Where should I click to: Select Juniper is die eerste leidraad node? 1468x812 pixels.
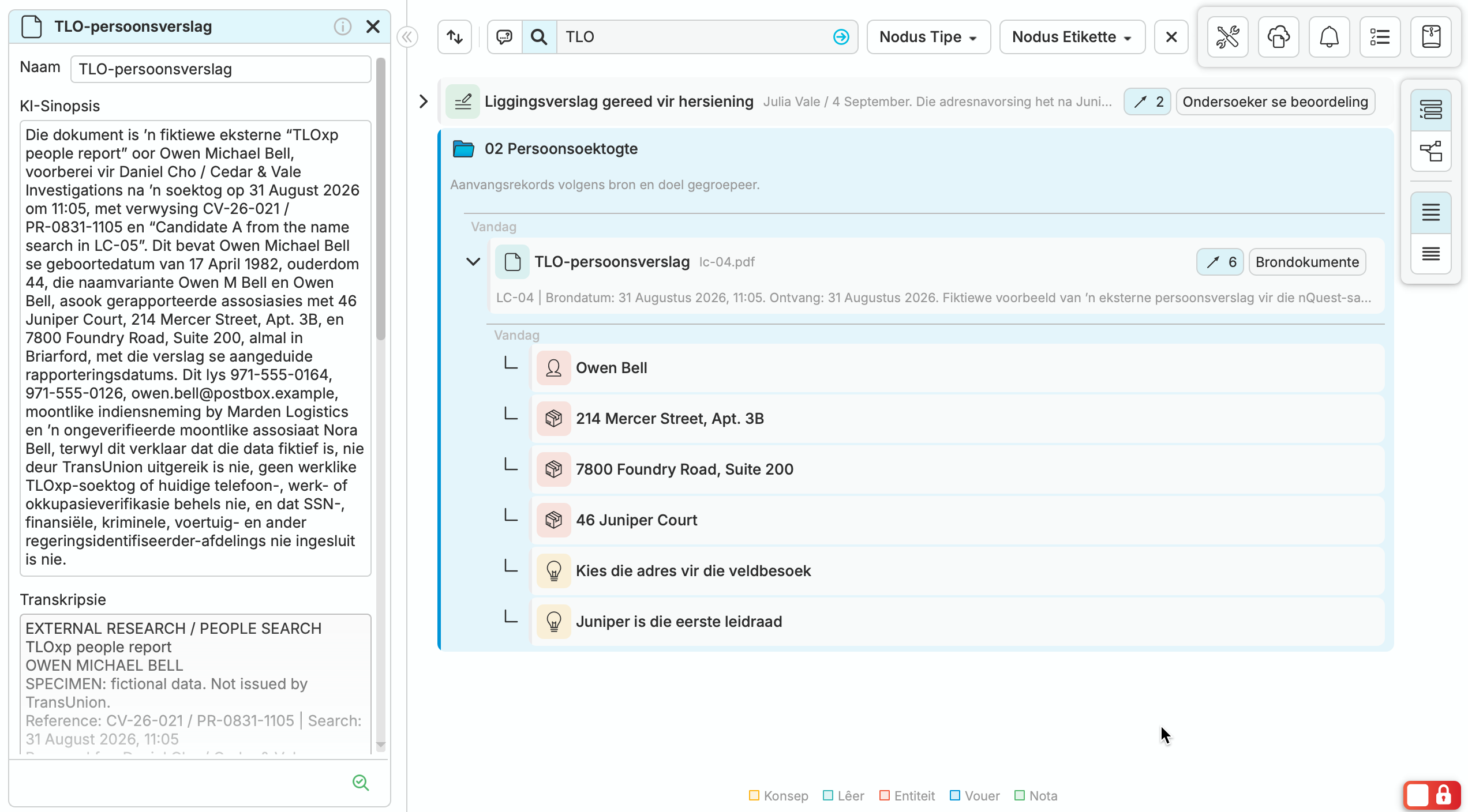pyautogui.click(x=957, y=622)
